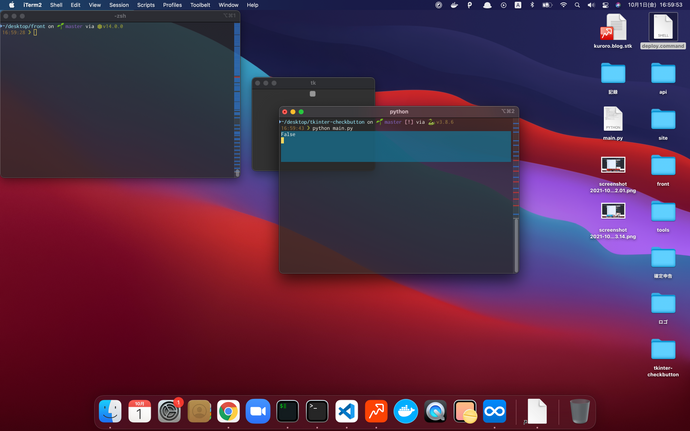
Task: Open the Terminal app in the Dock
Action: [x=317, y=411]
